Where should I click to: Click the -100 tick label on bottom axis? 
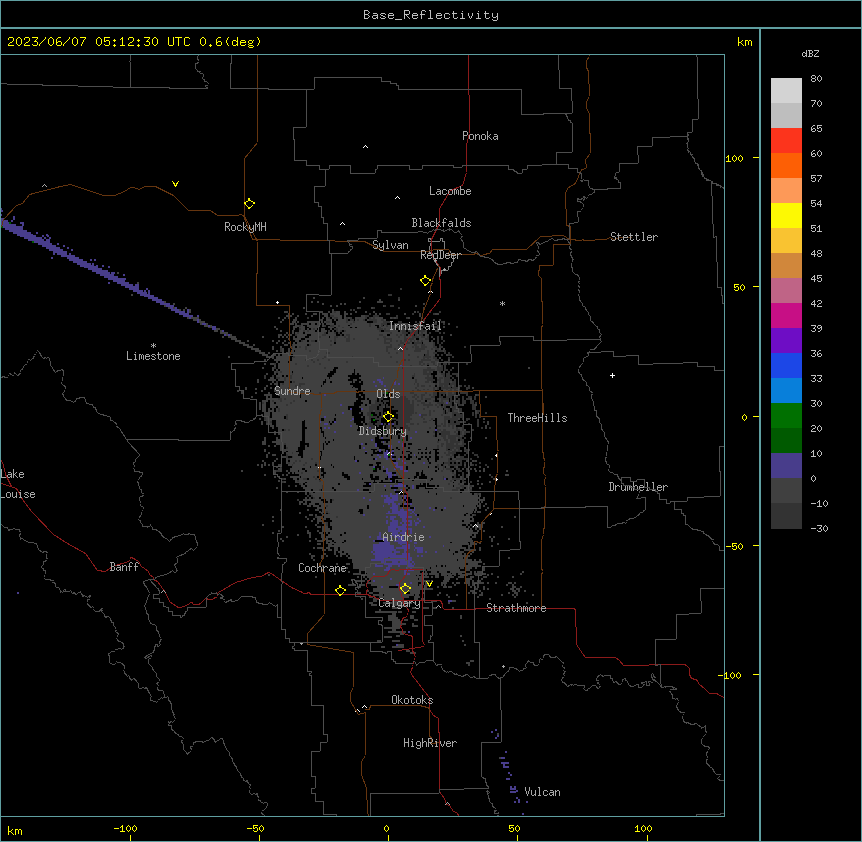tap(125, 828)
